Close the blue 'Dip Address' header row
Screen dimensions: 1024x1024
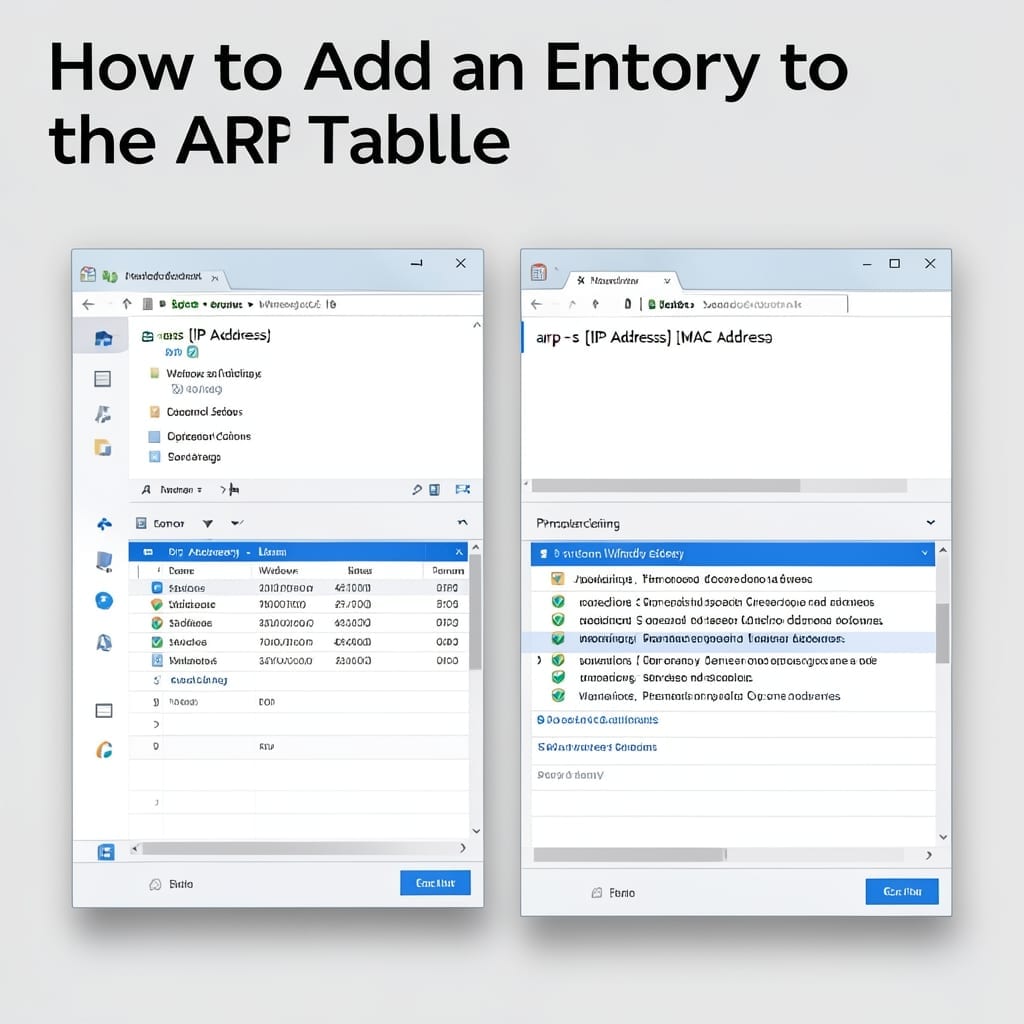459,552
